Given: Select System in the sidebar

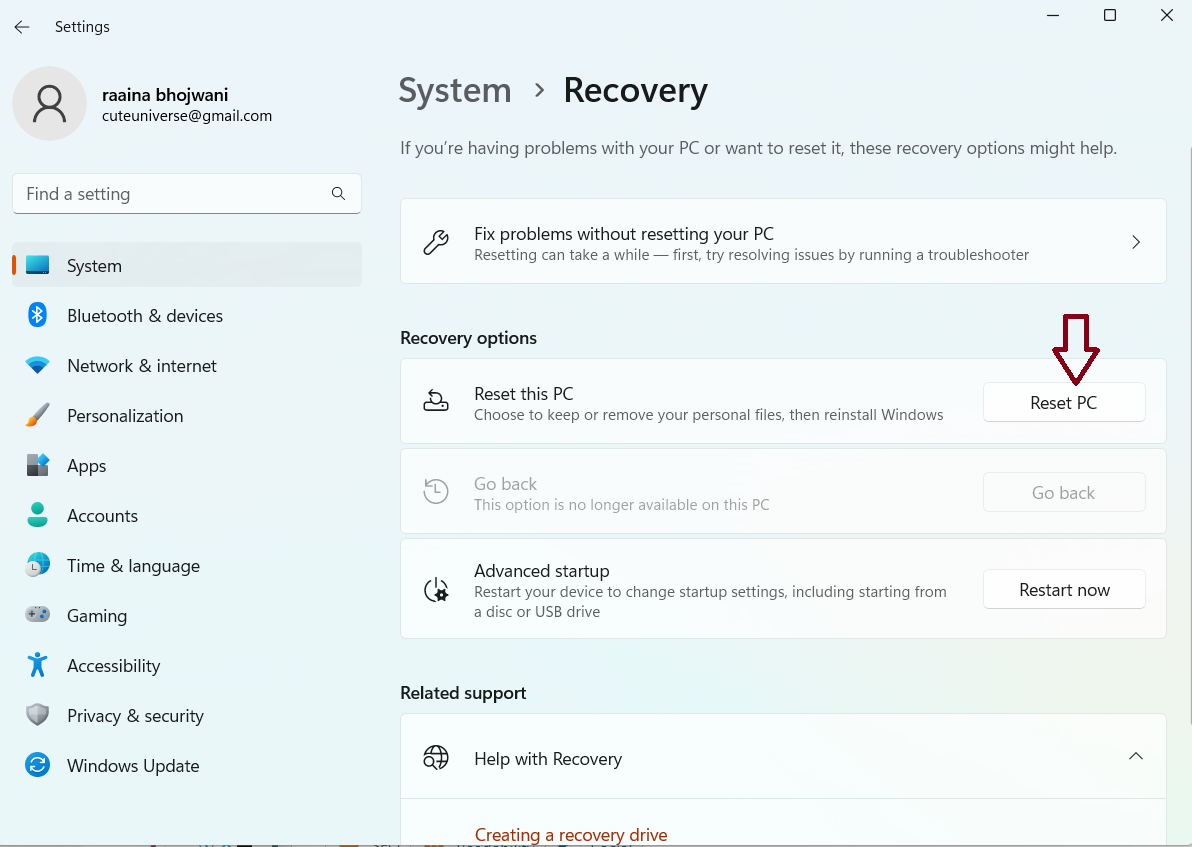Looking at the screenshot, I should click(94, 266).
